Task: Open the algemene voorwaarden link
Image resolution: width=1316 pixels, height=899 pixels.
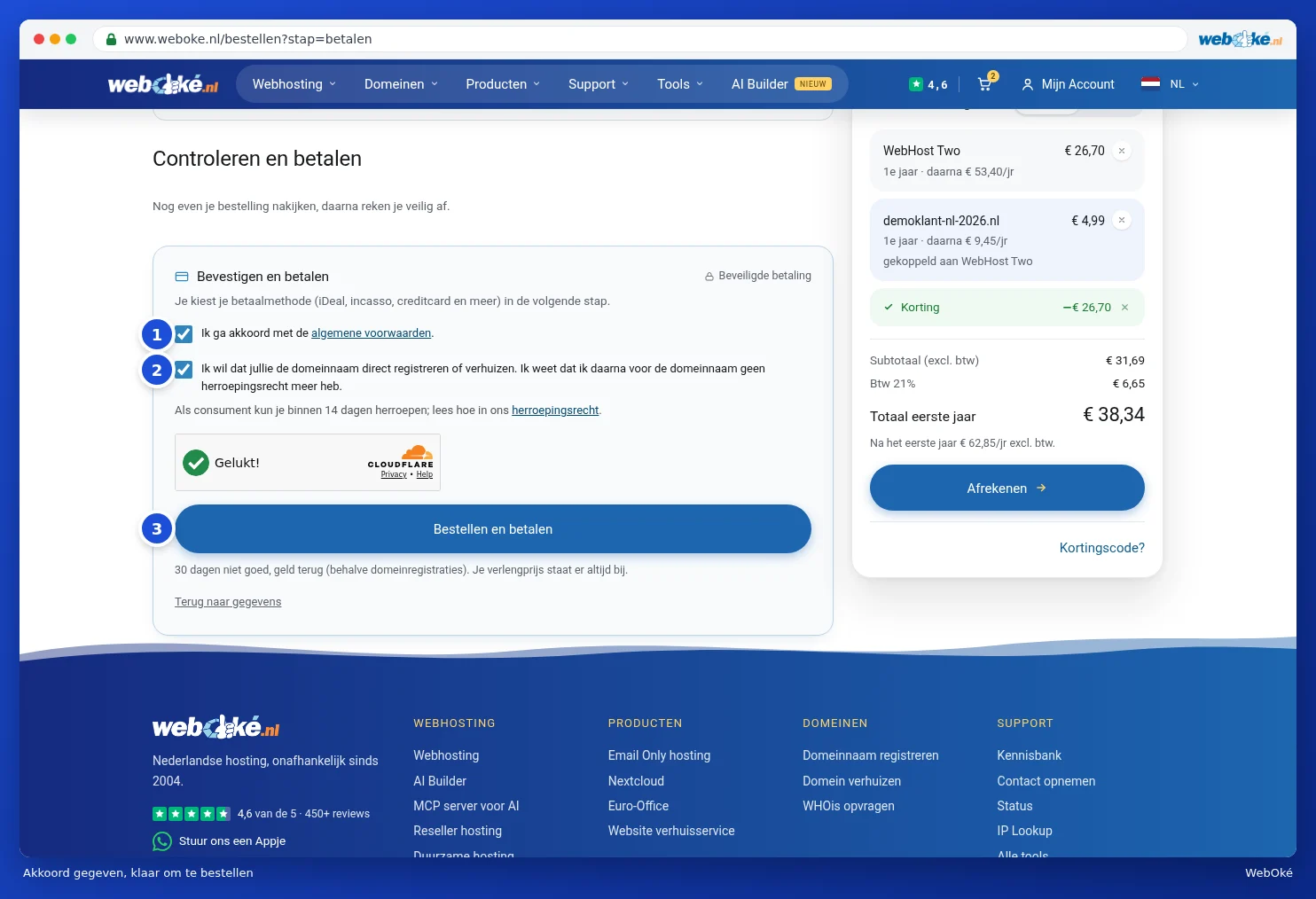Action: [x=372, y=333]
